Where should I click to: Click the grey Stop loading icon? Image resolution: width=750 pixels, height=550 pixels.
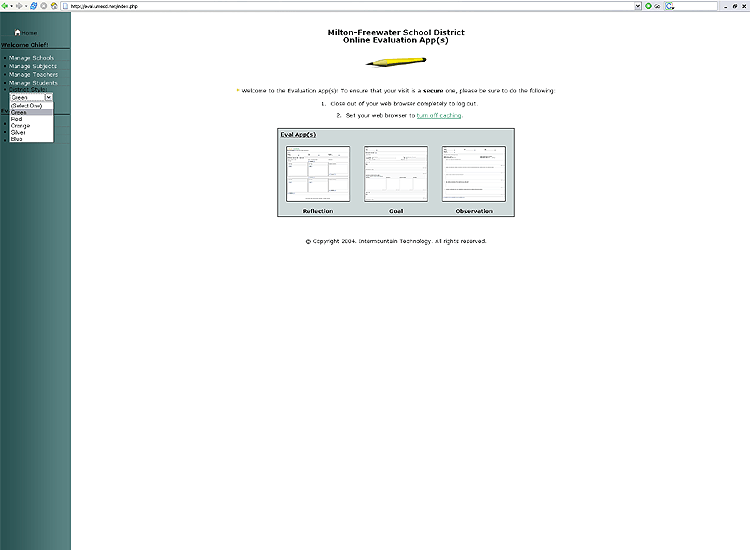pyautogui.click(x=44, y=6)
